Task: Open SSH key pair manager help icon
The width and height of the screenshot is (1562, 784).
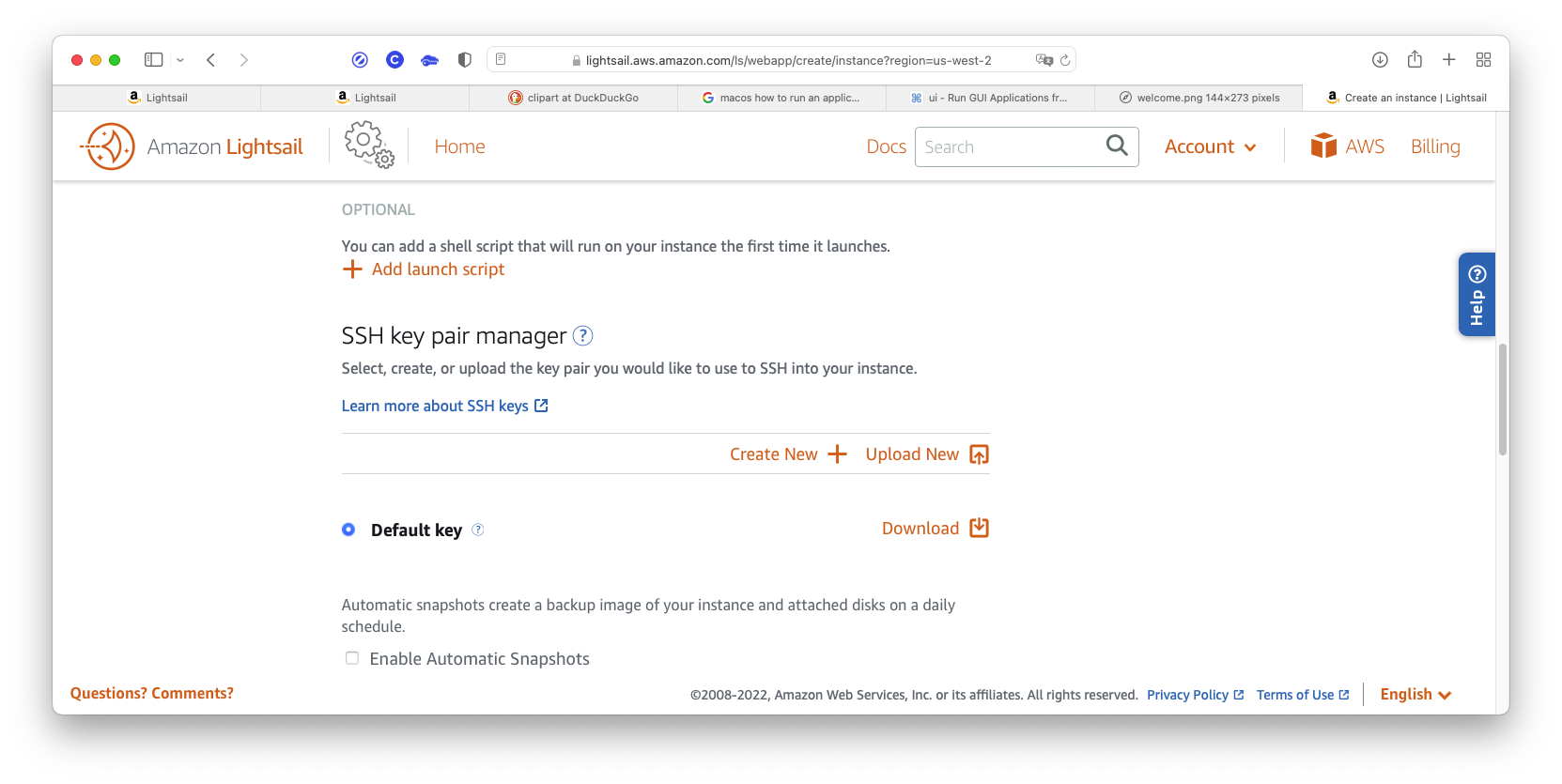Action: tap(583, 335)
